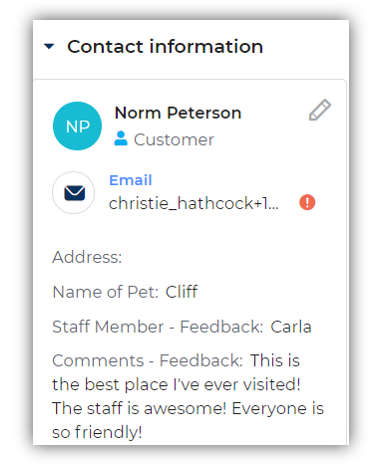This screenshot has width=381, height=465.
Task: Open the Norm Peterson contact name
Action: pos(178,113)
